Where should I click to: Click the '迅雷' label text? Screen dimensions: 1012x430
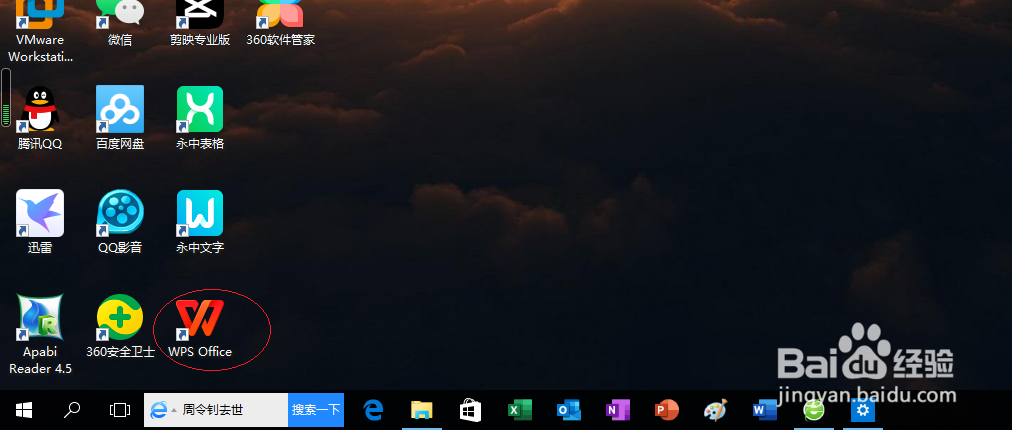point(40,247)
